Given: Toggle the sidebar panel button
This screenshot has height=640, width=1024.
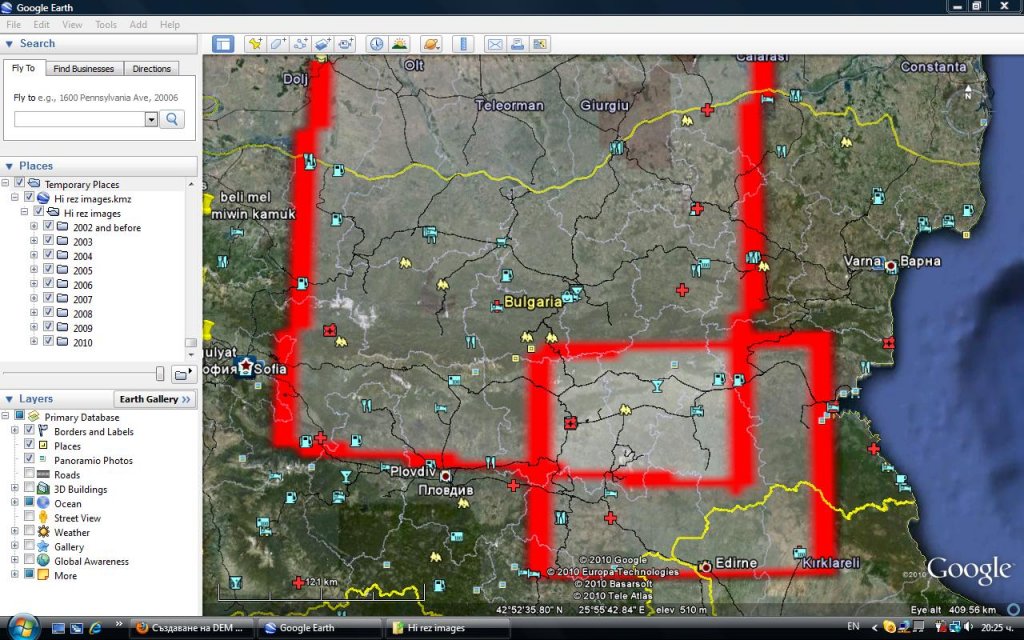Looking at the screenshot, I should click(x=223, y=44).
